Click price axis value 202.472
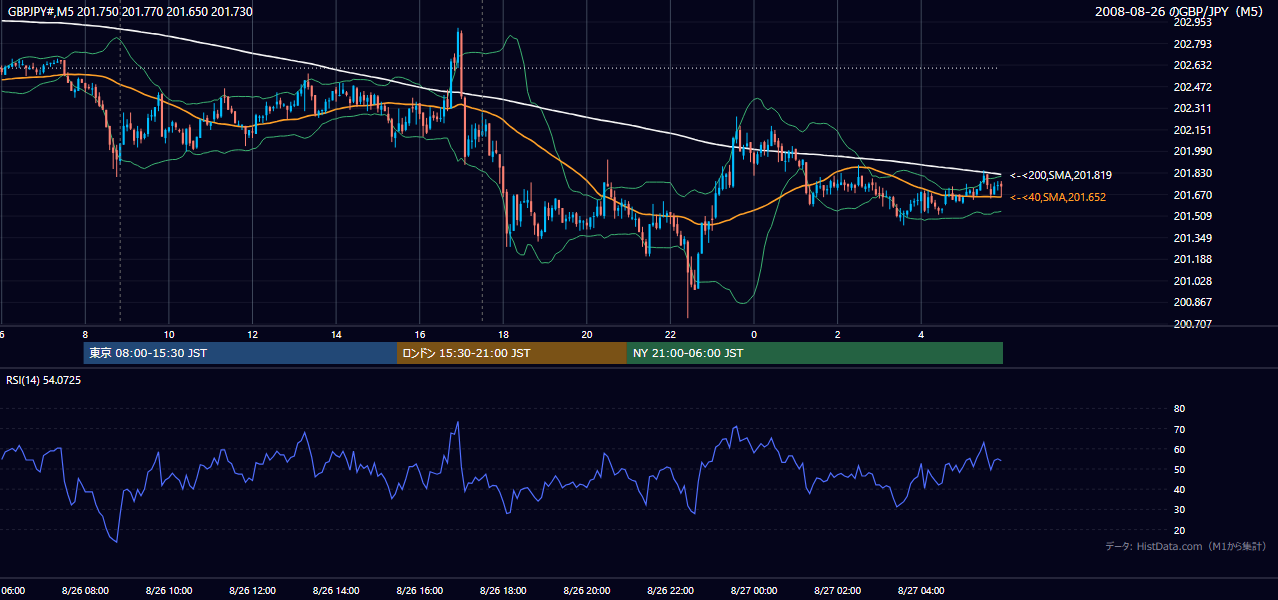 pyautogui.click(x=1193, y=87)
